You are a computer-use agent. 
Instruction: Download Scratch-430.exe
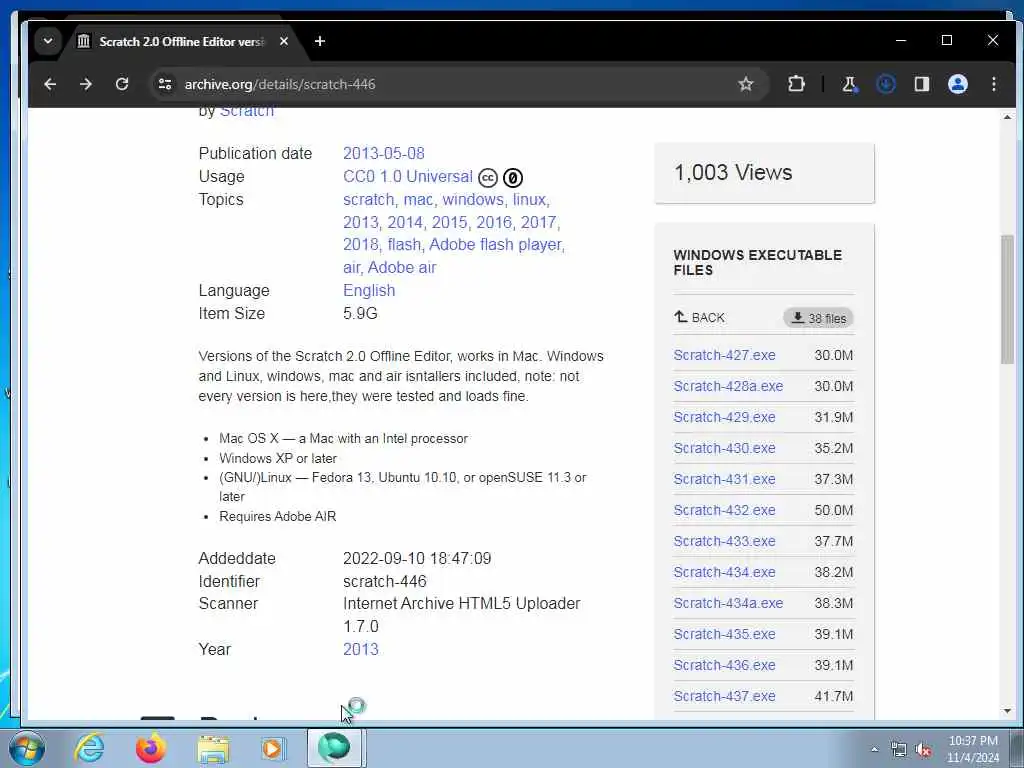pyautogui.click(x=724, y=448)
